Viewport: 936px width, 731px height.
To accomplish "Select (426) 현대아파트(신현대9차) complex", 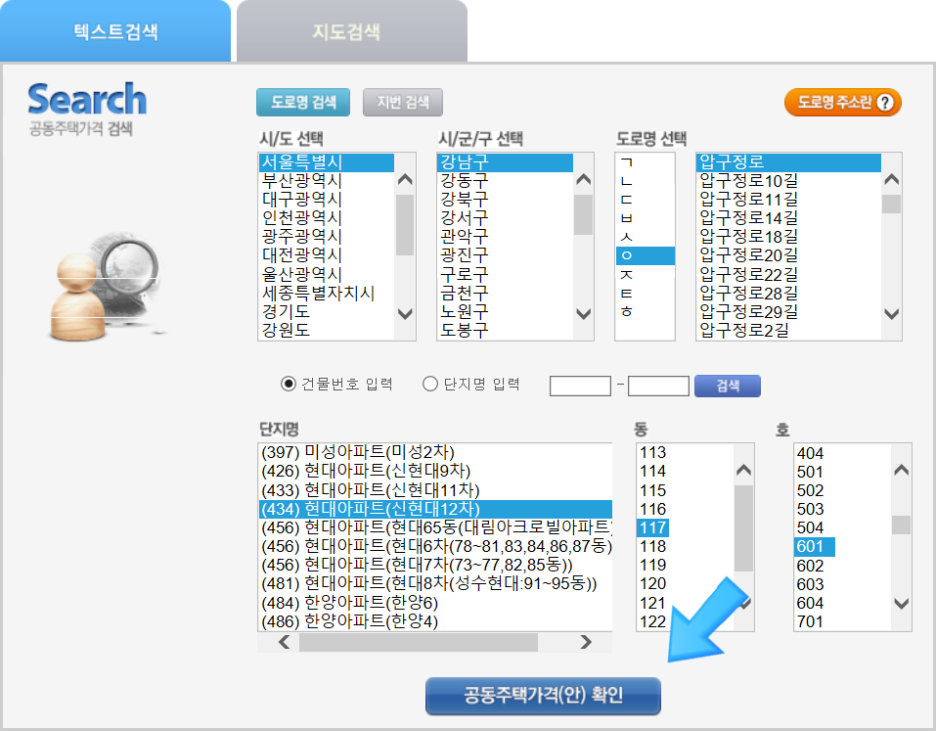I will [x=436, y=471].
